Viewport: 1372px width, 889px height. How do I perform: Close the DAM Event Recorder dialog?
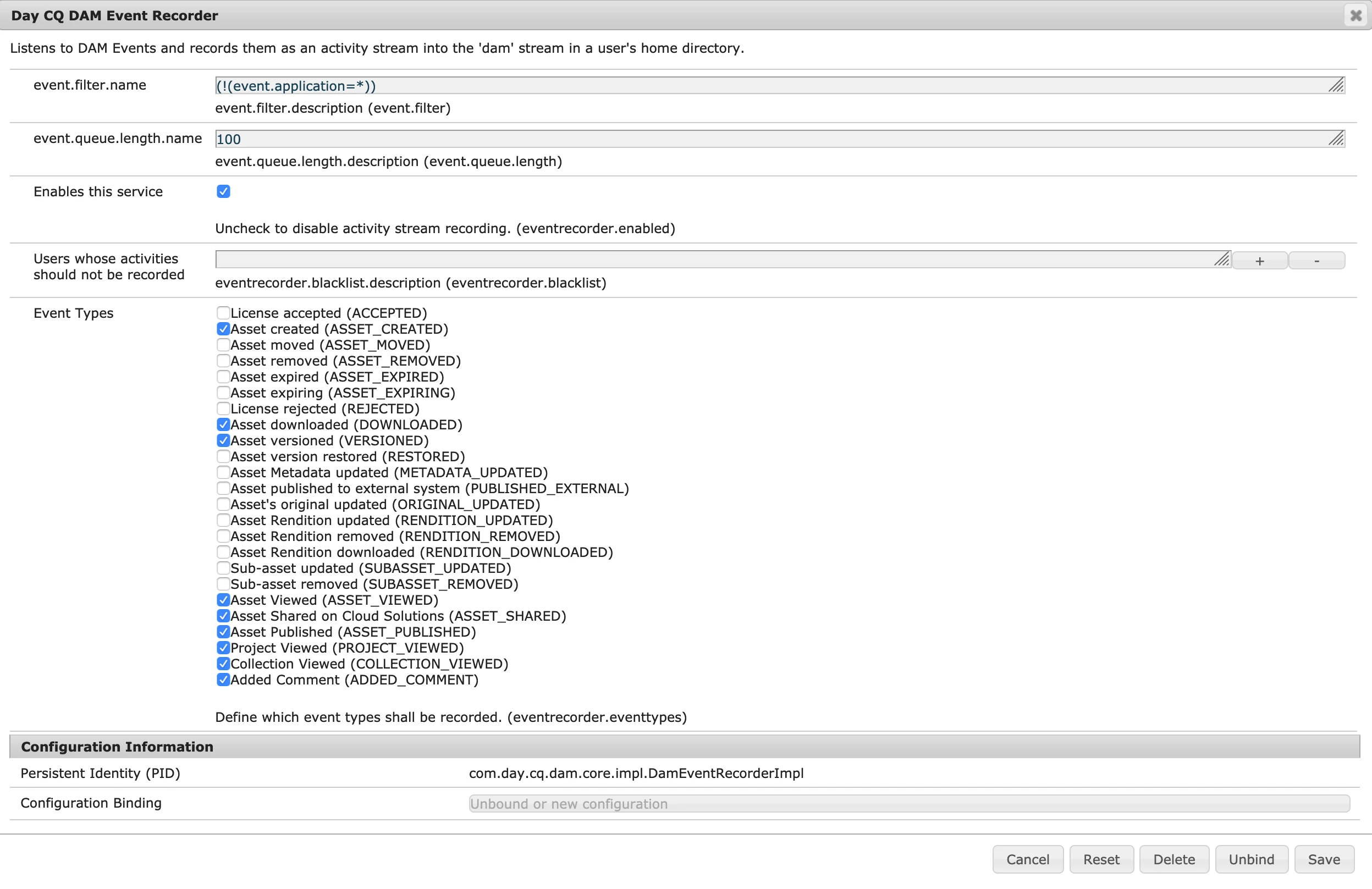[1356, 15]
